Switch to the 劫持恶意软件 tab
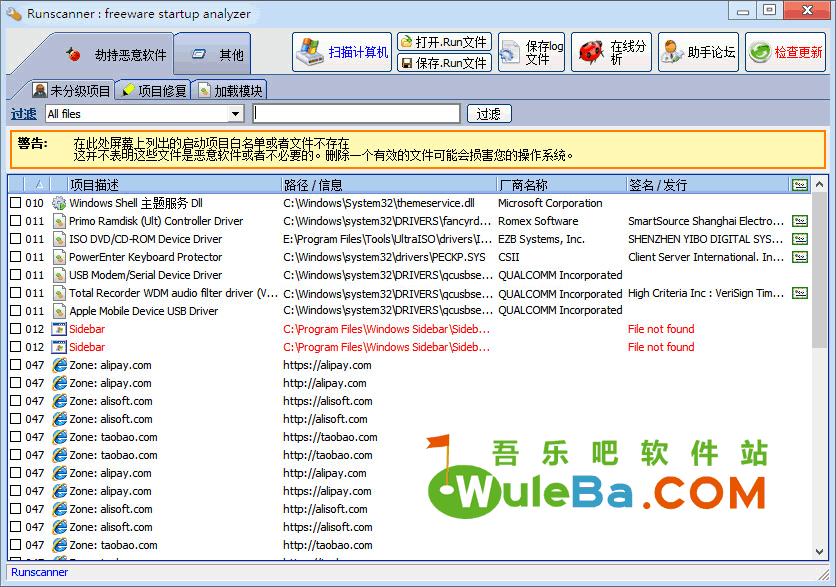 coord(115,54)
